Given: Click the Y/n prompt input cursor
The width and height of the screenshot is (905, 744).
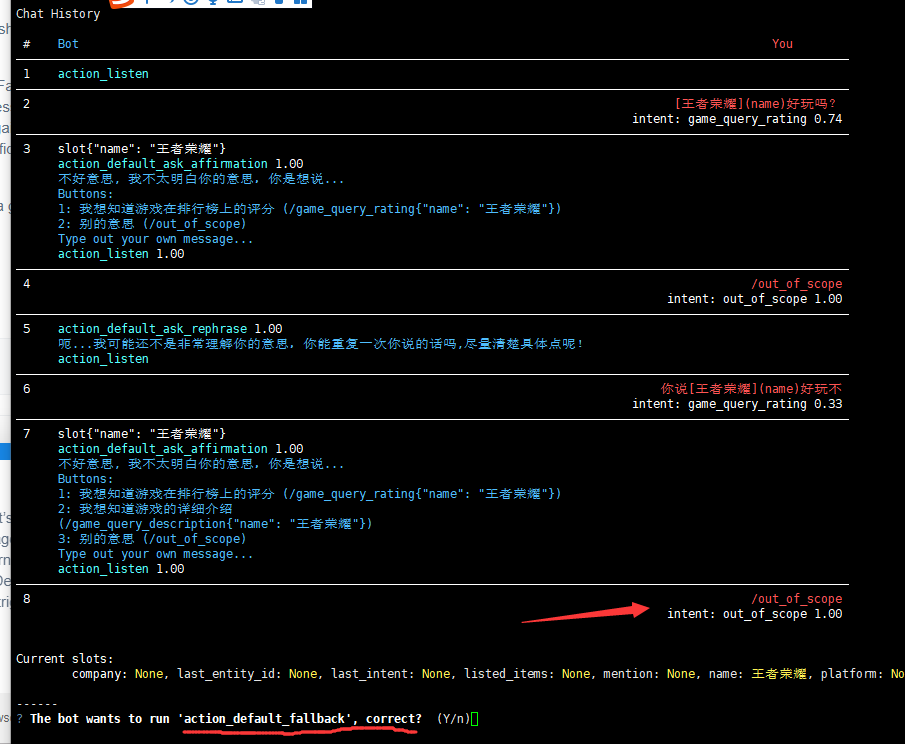Looking at the screenshot, I should tap(474, 719).
